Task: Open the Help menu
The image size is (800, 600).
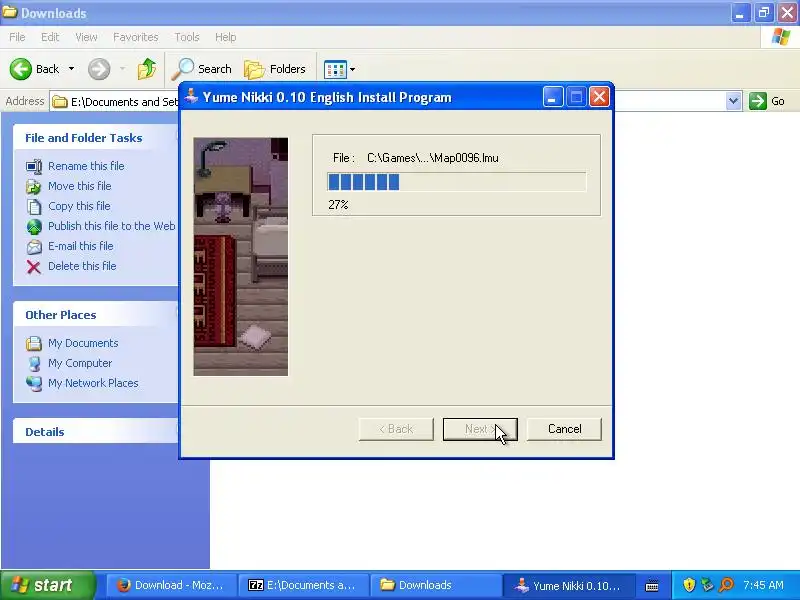Action: click(226, 37)
